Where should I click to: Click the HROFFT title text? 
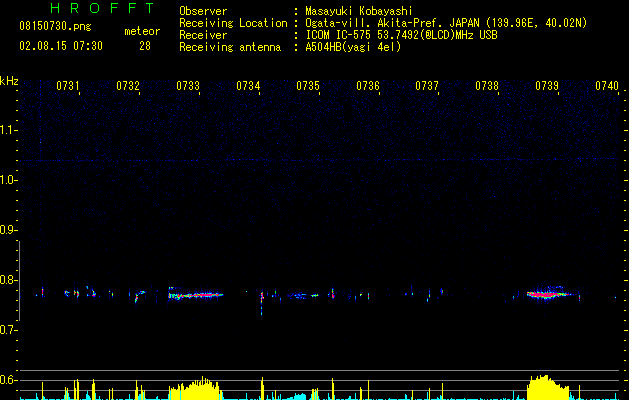click(102, 8)
